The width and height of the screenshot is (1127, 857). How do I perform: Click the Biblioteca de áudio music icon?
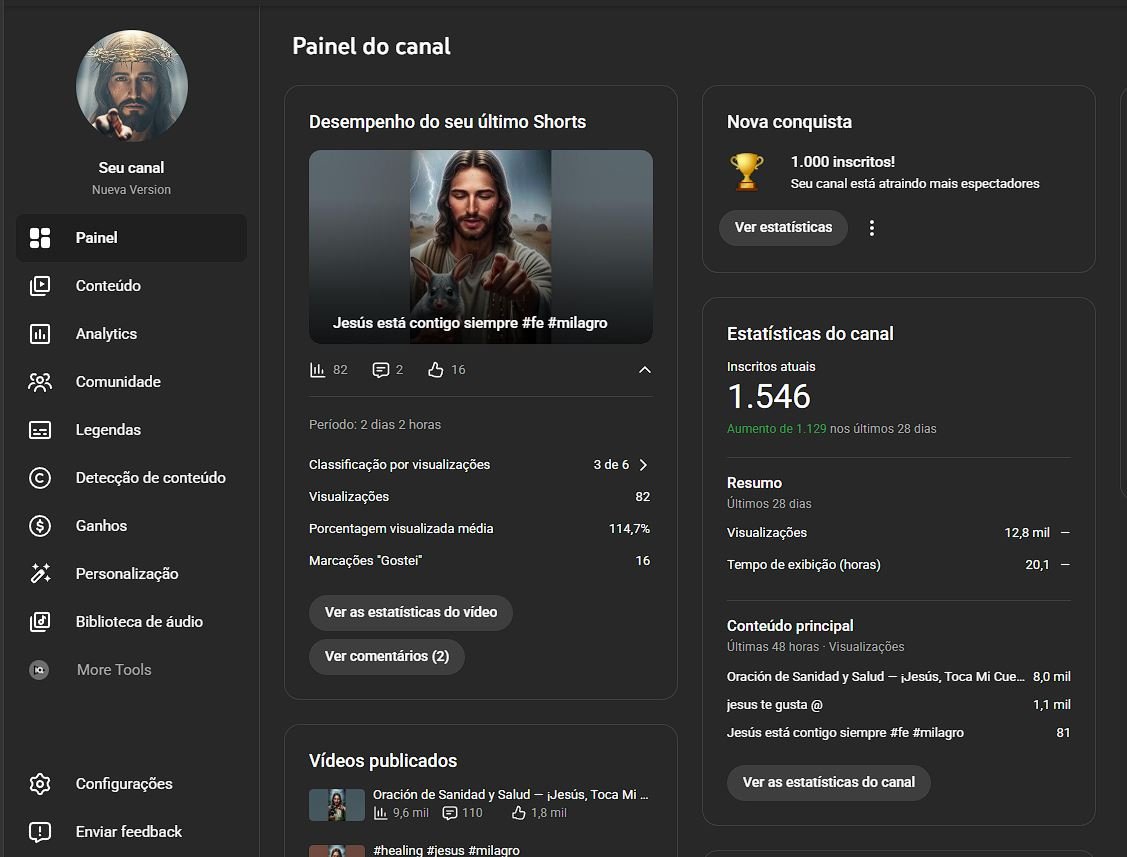click(x=40, y=622)
